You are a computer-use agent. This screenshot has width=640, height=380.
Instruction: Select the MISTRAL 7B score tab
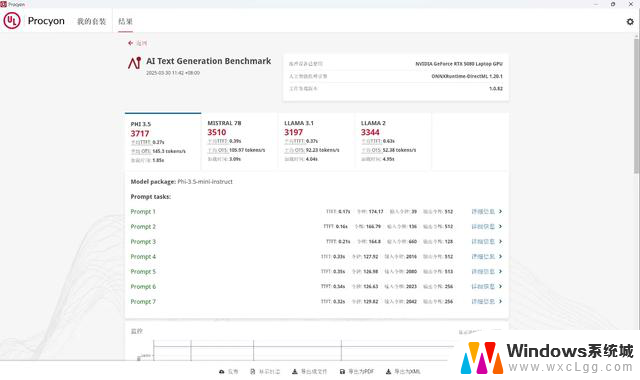[x=240, y=141]
